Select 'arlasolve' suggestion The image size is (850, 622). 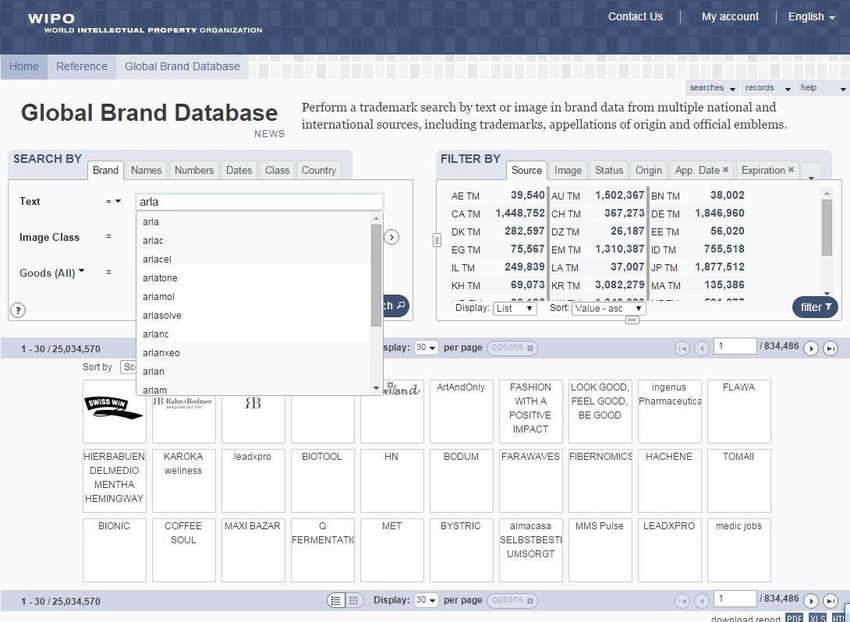(254, 316)
